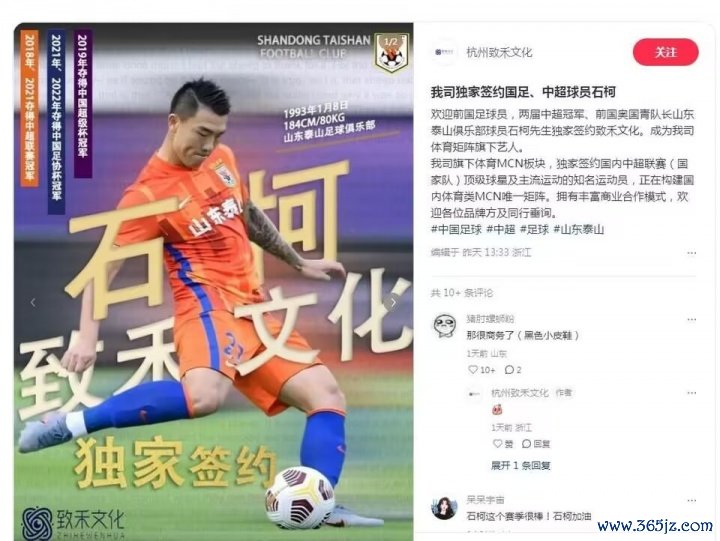Open the #中超 hashtag
Image resolution: width=720 pixels, height=541 pixels.
pyautogui.click(x=501, y=229)
